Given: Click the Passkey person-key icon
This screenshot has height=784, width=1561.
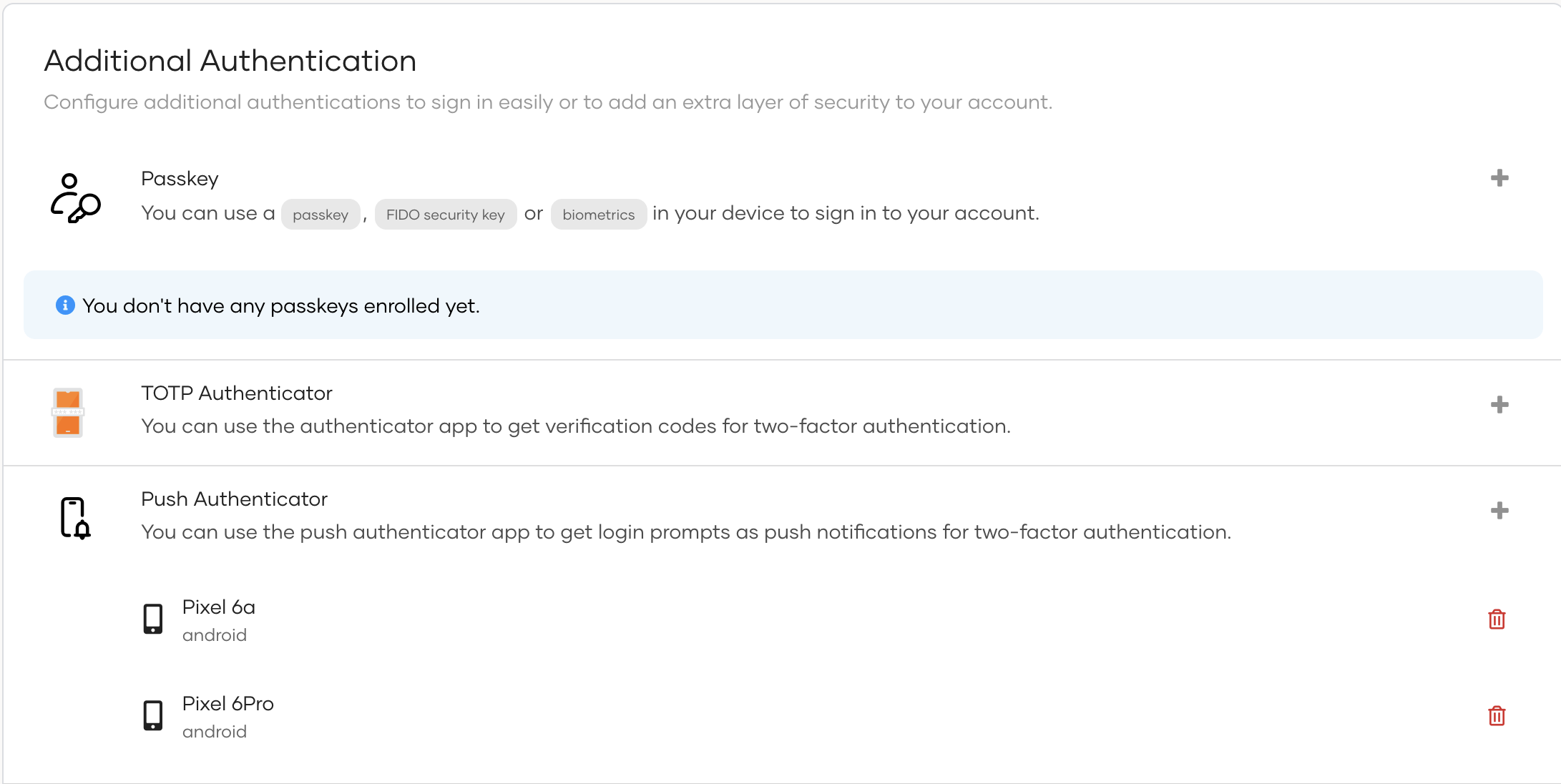Looking at the screenshot, I should point(75,198).
